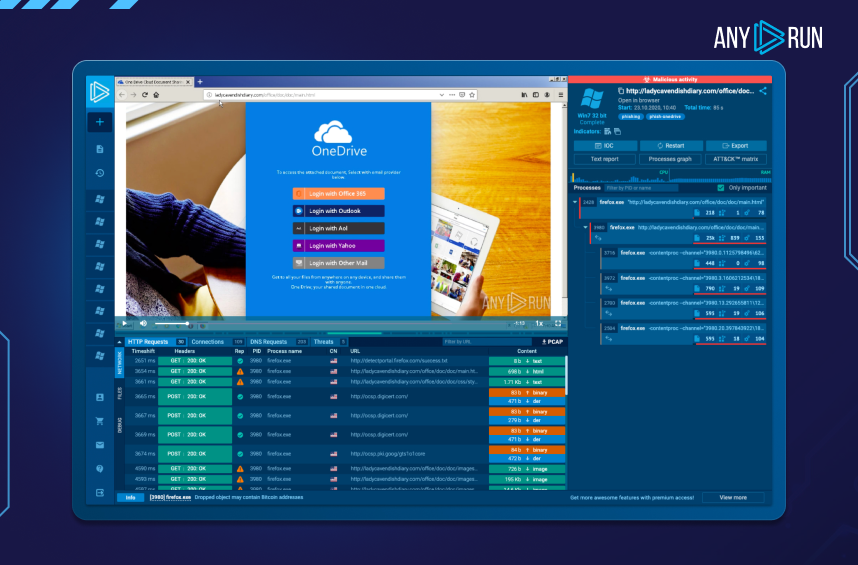Select the second Indicators icon

click(x=617, y=131)
